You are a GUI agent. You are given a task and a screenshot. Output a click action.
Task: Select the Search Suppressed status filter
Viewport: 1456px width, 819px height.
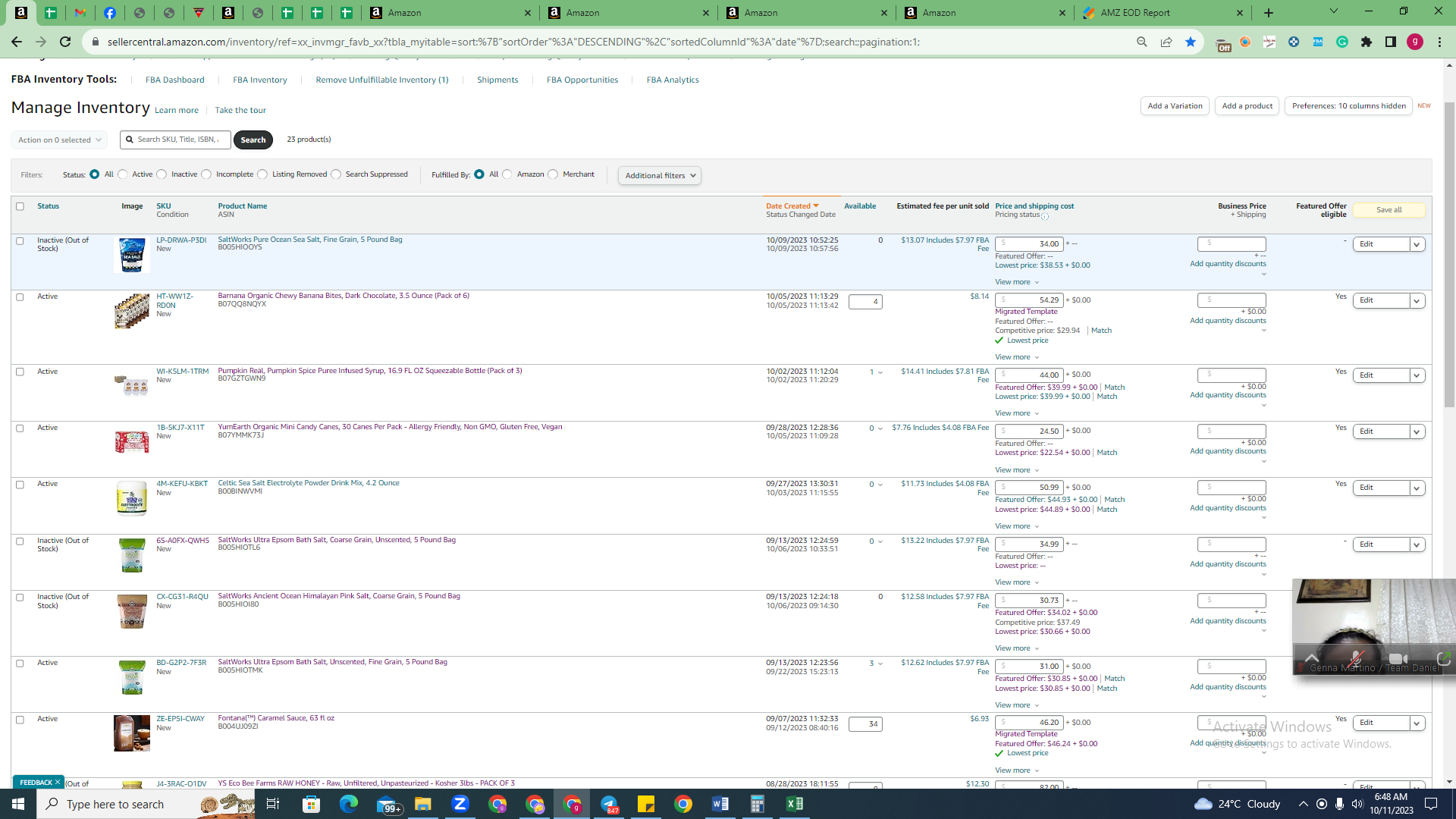tap(336, 174)
